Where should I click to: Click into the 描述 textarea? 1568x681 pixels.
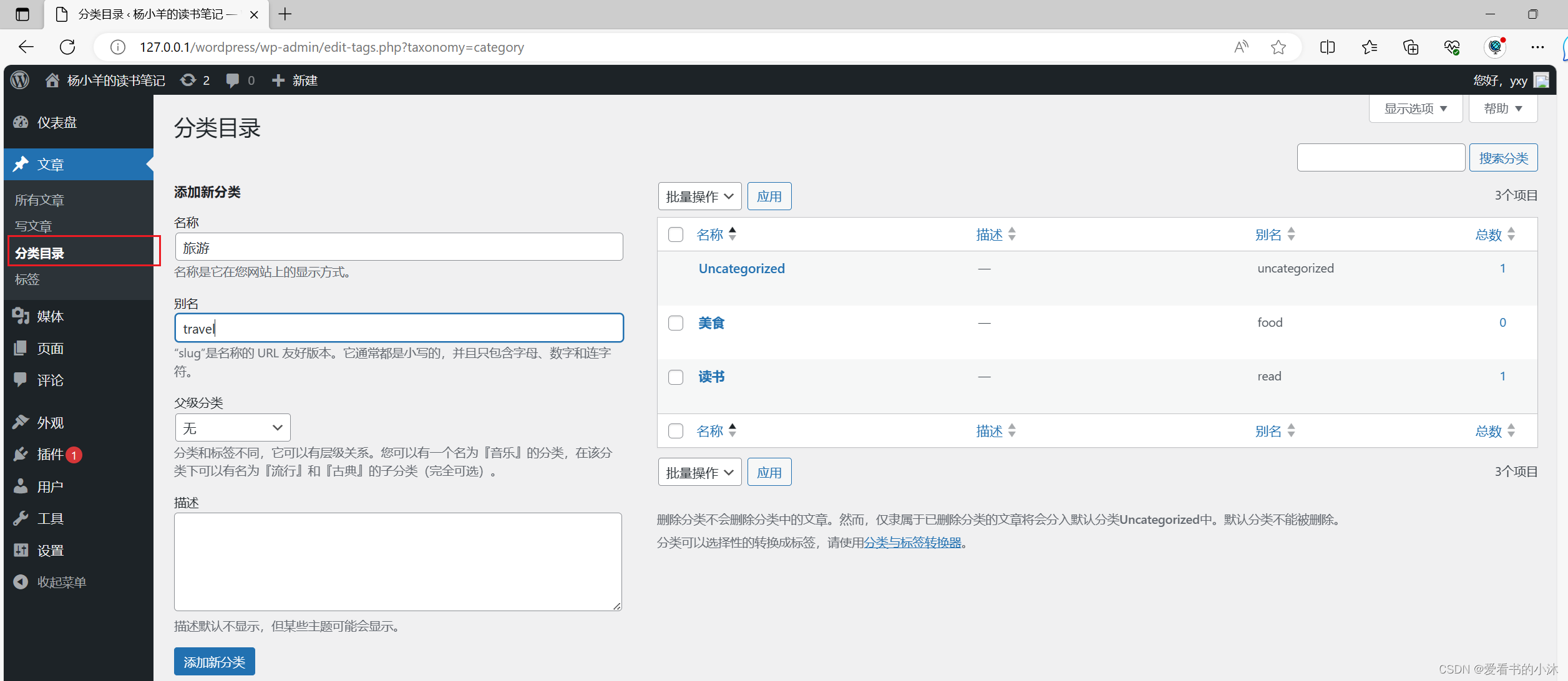click(398, 562)
